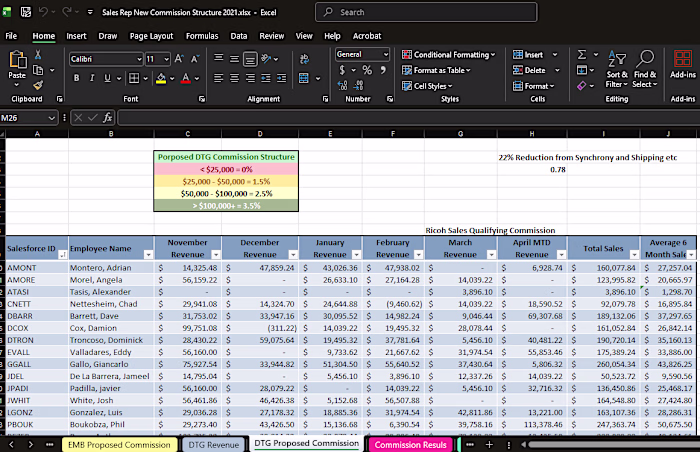Click the Copy icon
700x452 pixels.
coord(38,70)
